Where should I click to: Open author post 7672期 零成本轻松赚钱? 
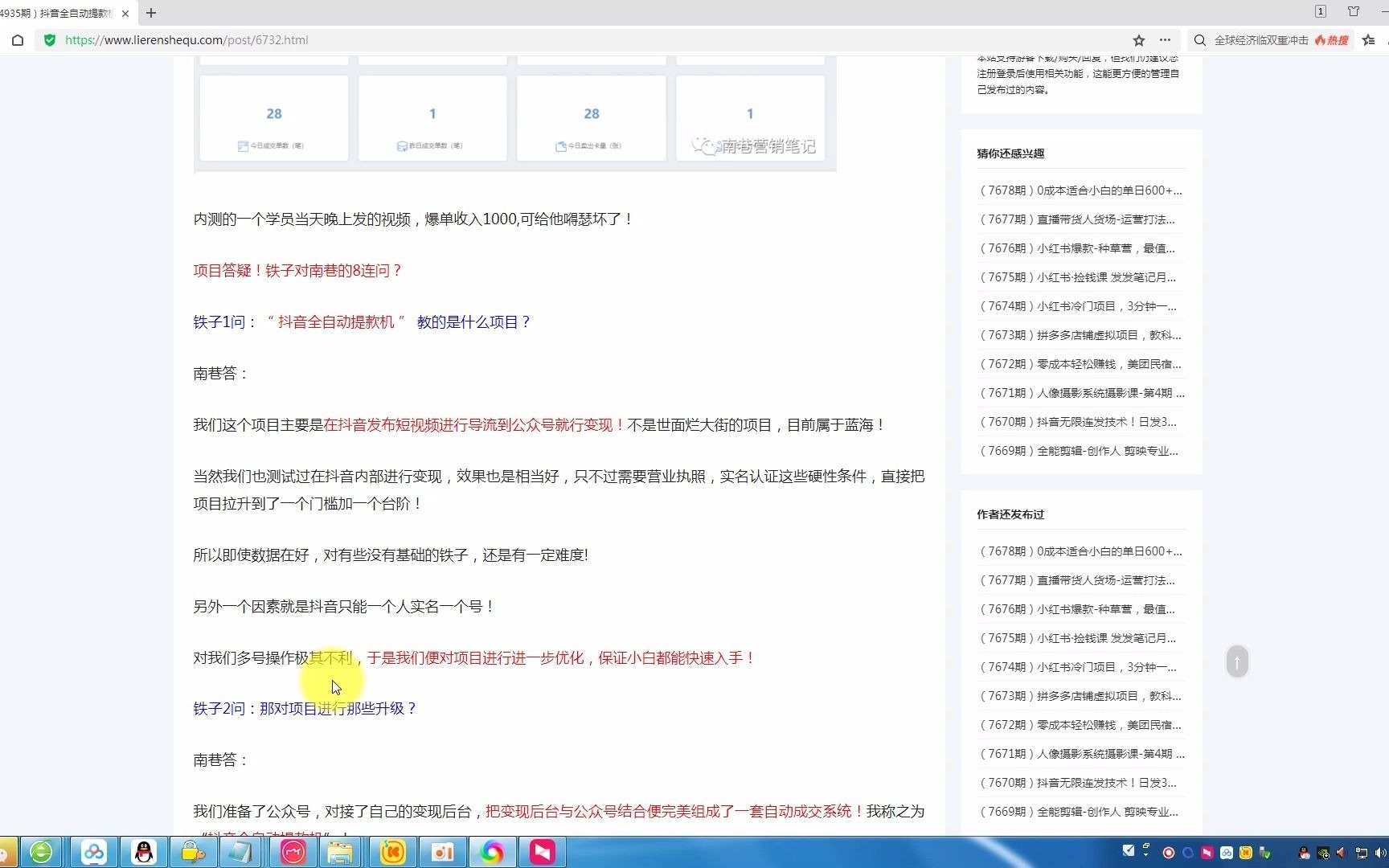pyautogui.click(x=1081, y=725)
